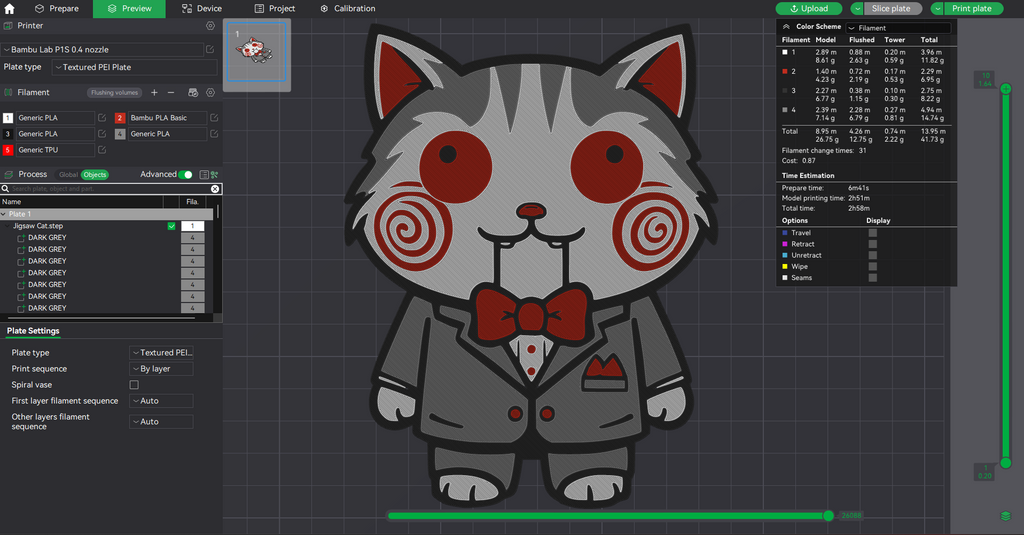Open printer settings gear icon

coord(210,25)
